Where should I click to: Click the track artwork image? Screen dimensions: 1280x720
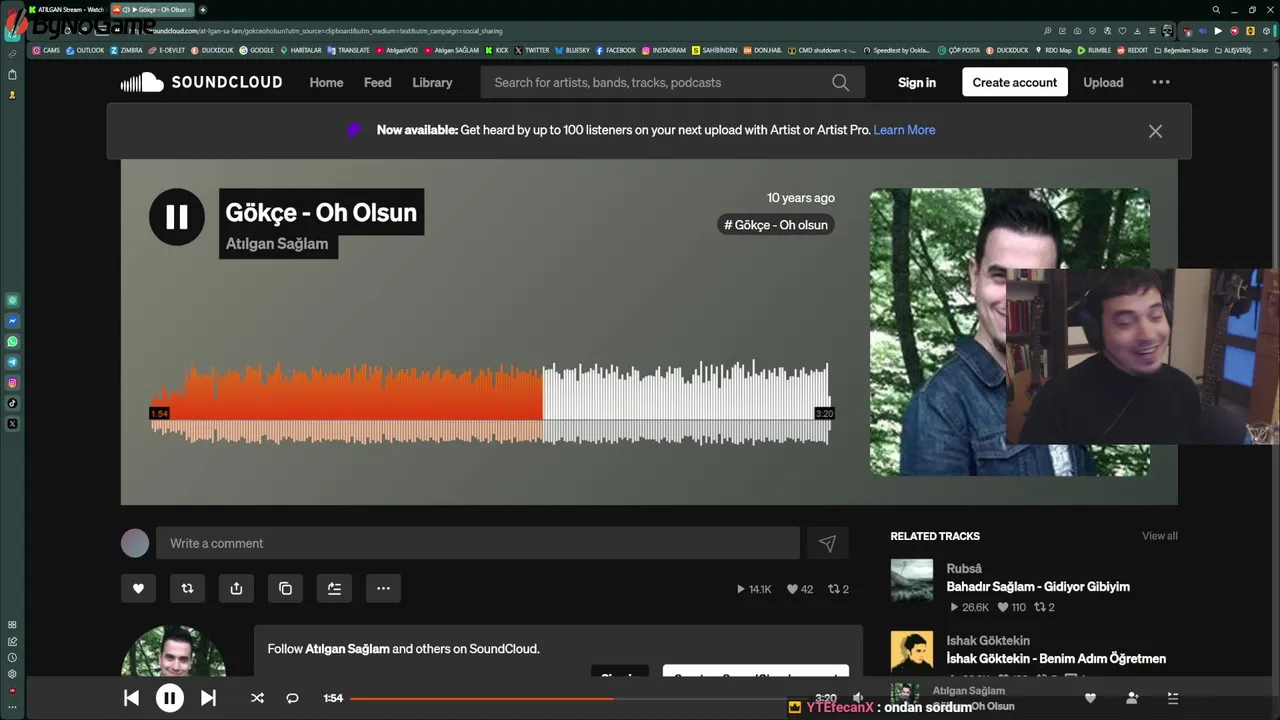pos(1009,331)
